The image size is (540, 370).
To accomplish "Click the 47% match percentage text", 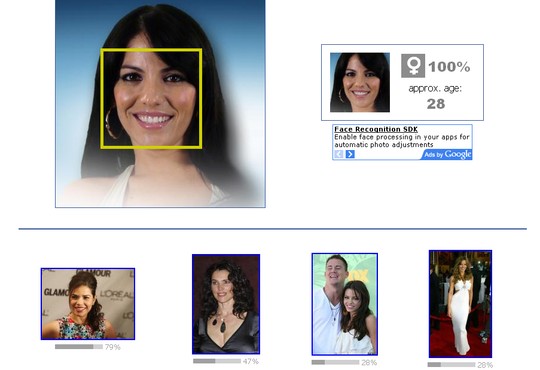I will [251, 361].
